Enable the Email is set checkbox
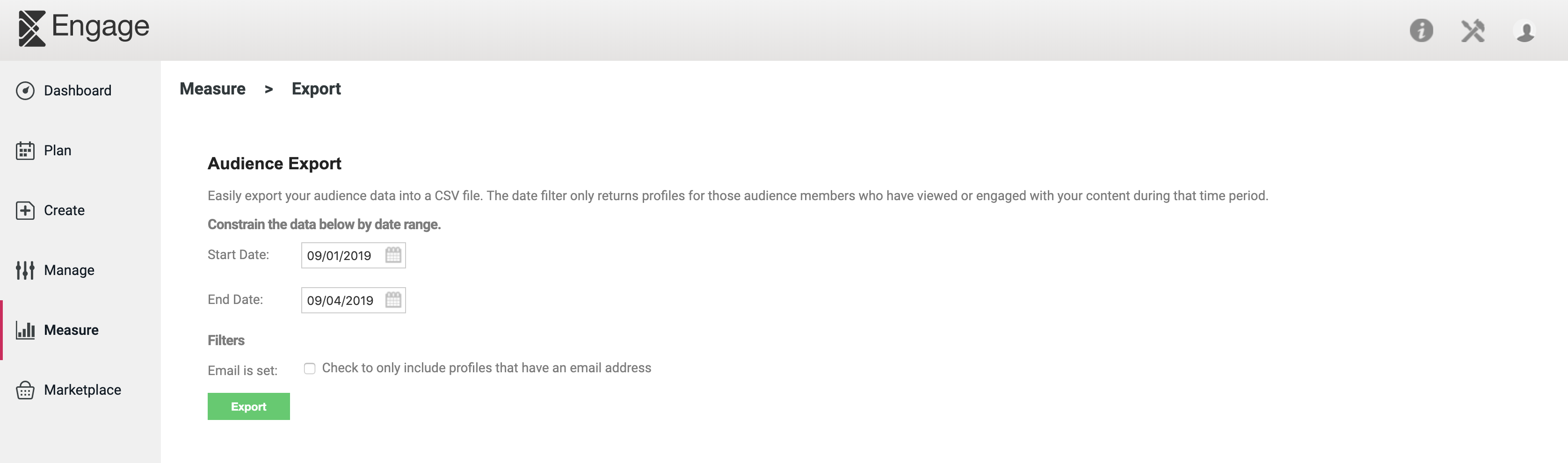This screenshot has height=463, width=1568. (x=310, y=368)
